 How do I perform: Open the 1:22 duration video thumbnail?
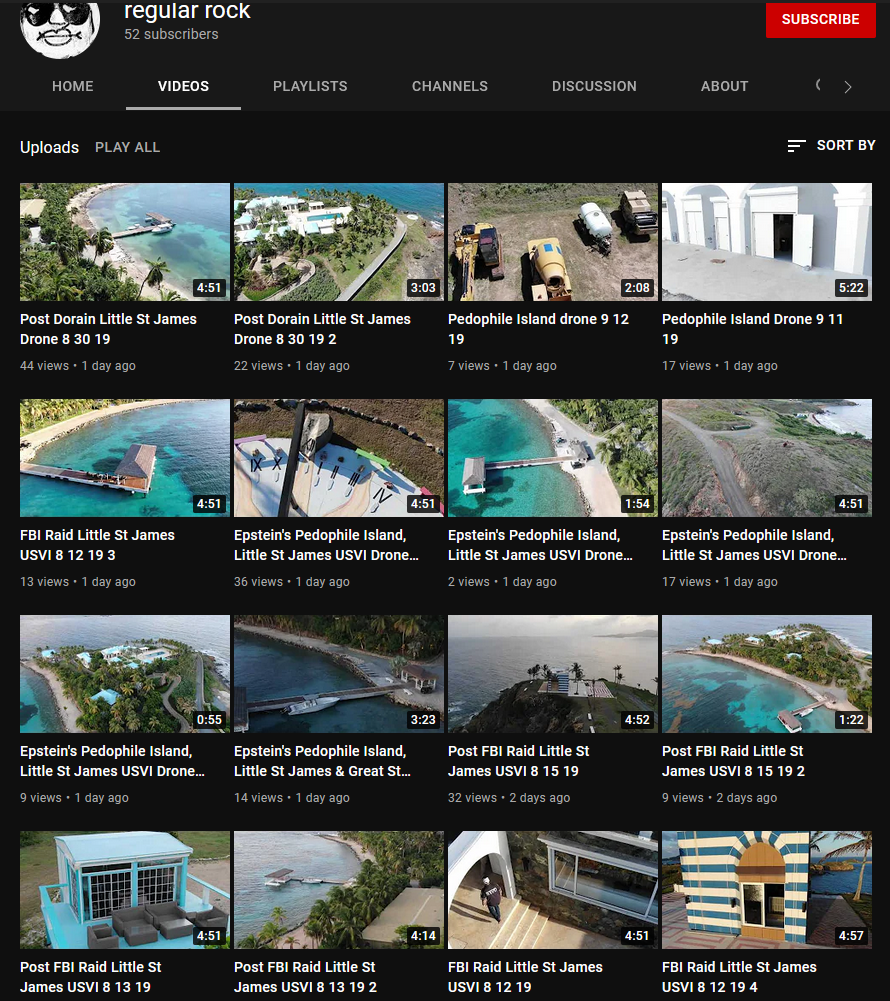pyautogui.click(x=767, y=674)
